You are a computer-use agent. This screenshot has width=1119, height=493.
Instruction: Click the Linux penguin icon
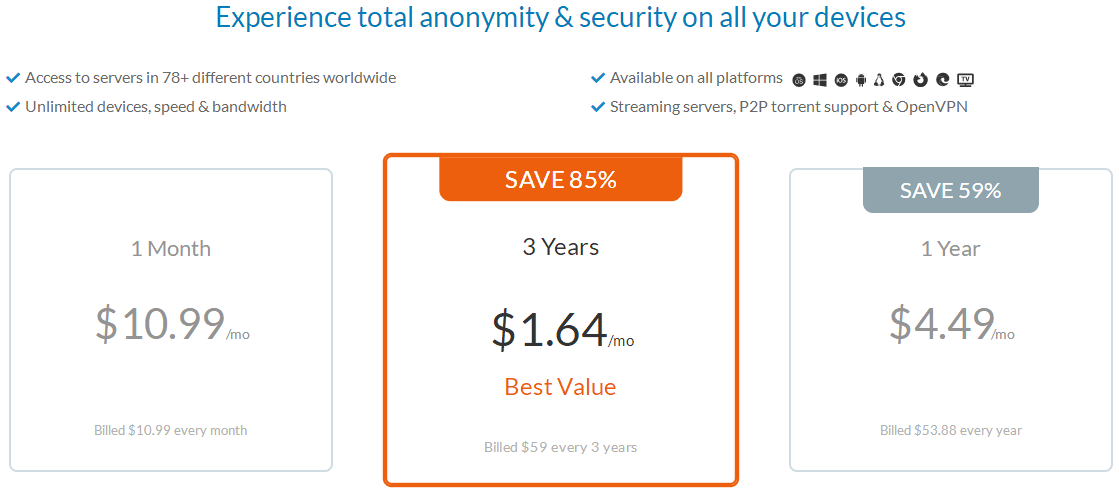point(879,80)
